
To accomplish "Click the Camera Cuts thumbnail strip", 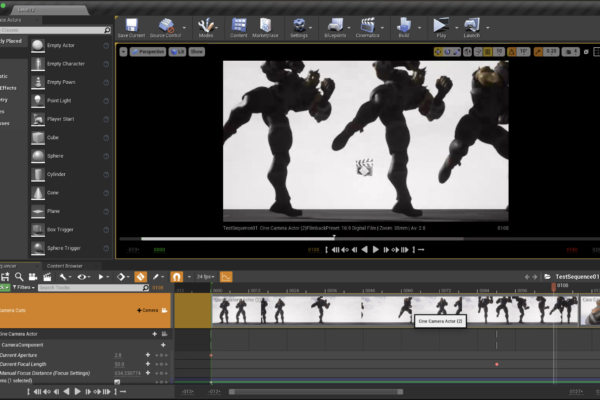I will (395, 310).
